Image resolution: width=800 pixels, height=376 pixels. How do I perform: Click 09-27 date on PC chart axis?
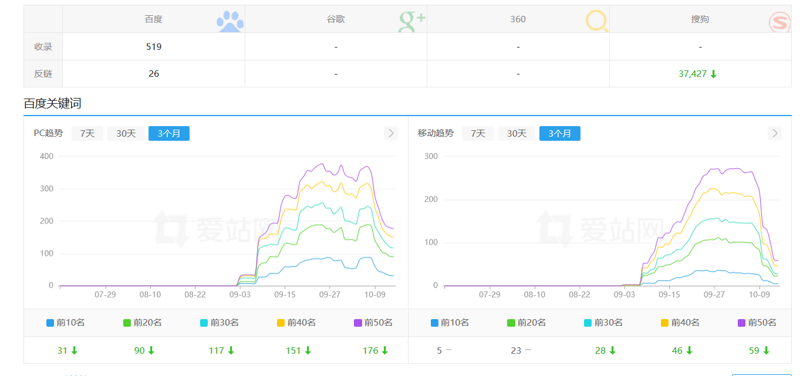[330, 295]
